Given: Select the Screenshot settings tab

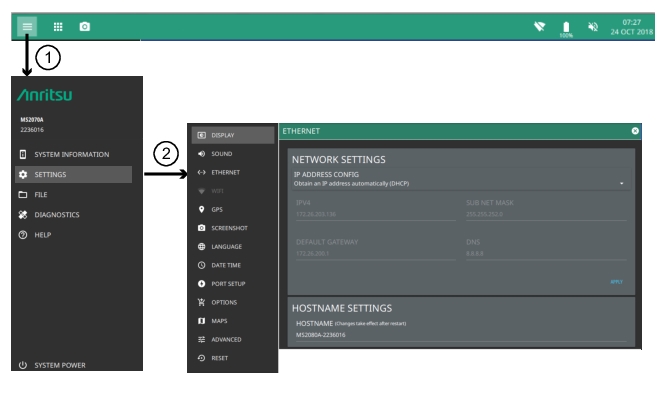Looking at the screenshot, I should (233, 228).
